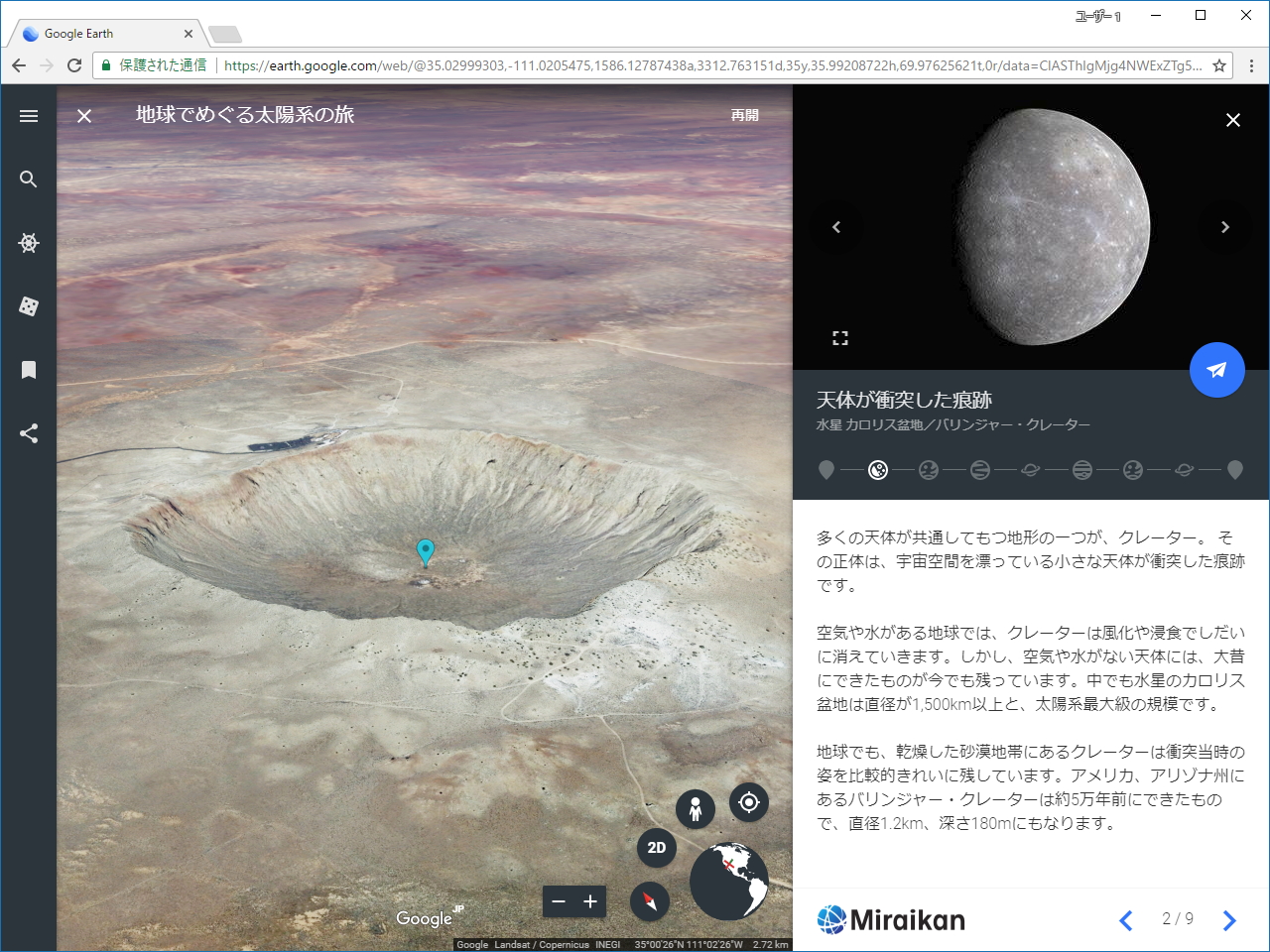Switch to the Google Earth browser tab

point(99,33)
